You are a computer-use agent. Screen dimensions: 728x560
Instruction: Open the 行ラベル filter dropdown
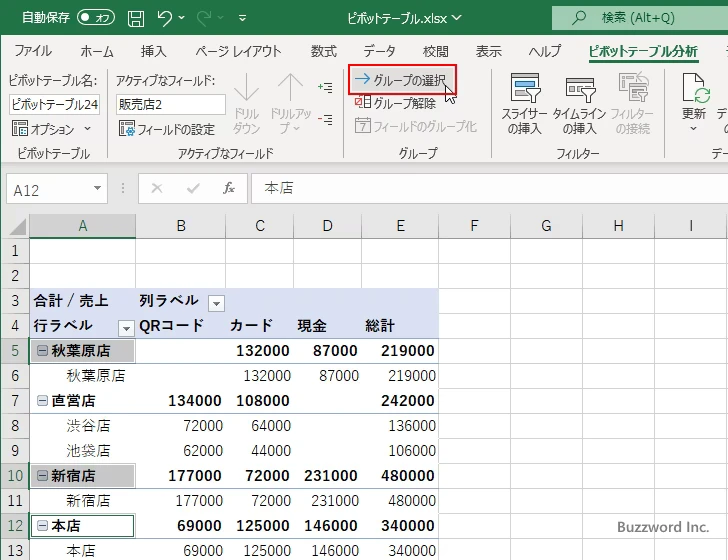click(x=126, y=328)
